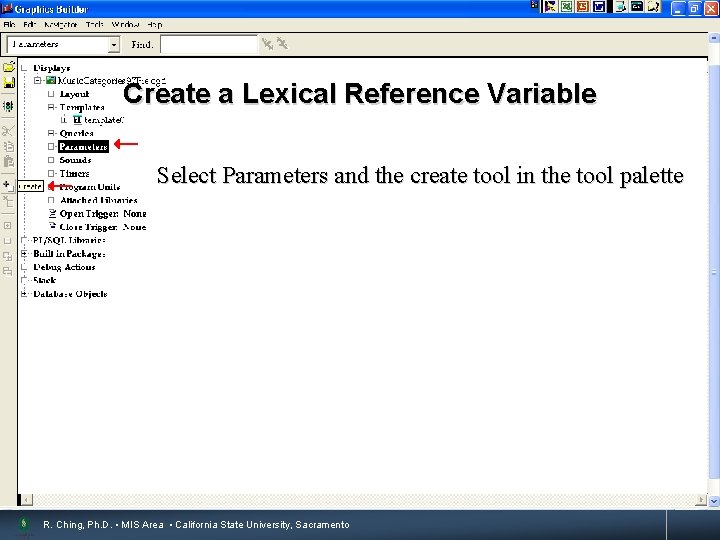Click the horizontal scrollbar right arrow
The image size is (720, 540).
point(701,499)
